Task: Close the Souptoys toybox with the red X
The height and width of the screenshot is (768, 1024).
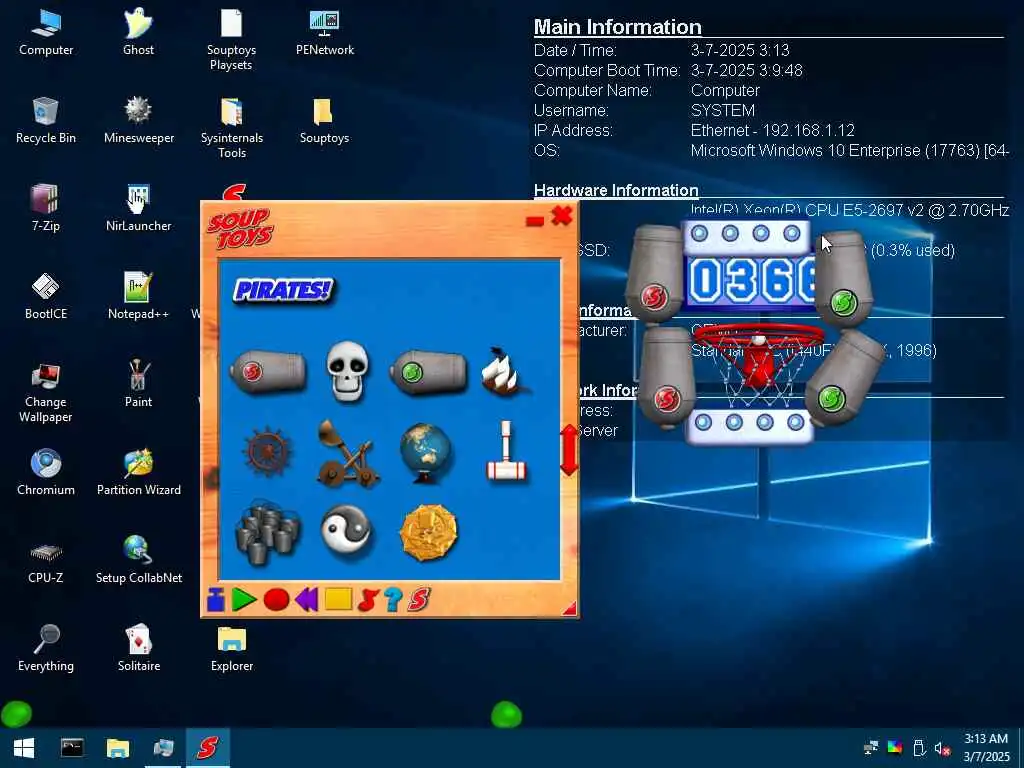Action: pyautogui.click(x=562, y=216)
